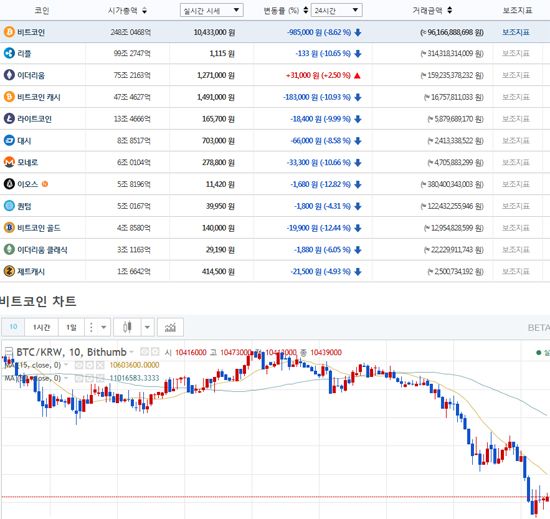The width and height of the screenshot is (550, 519).
Task: Click the EOS icon beside 이오스
Action: pos(9,184)
